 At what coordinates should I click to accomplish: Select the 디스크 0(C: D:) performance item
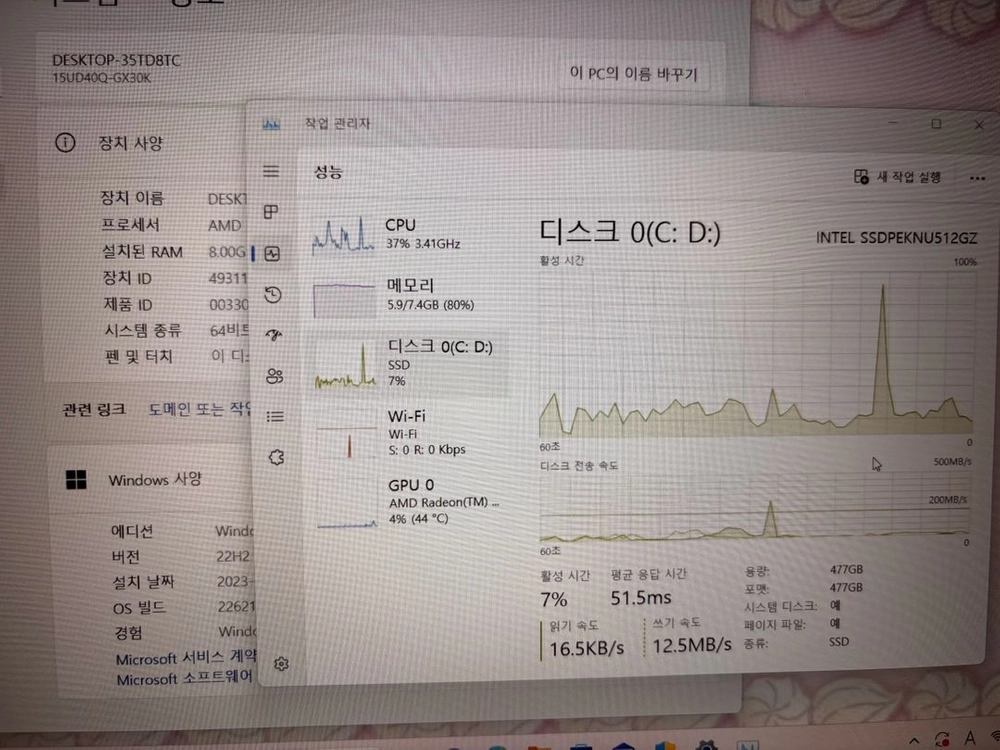[x=409, y=364]
